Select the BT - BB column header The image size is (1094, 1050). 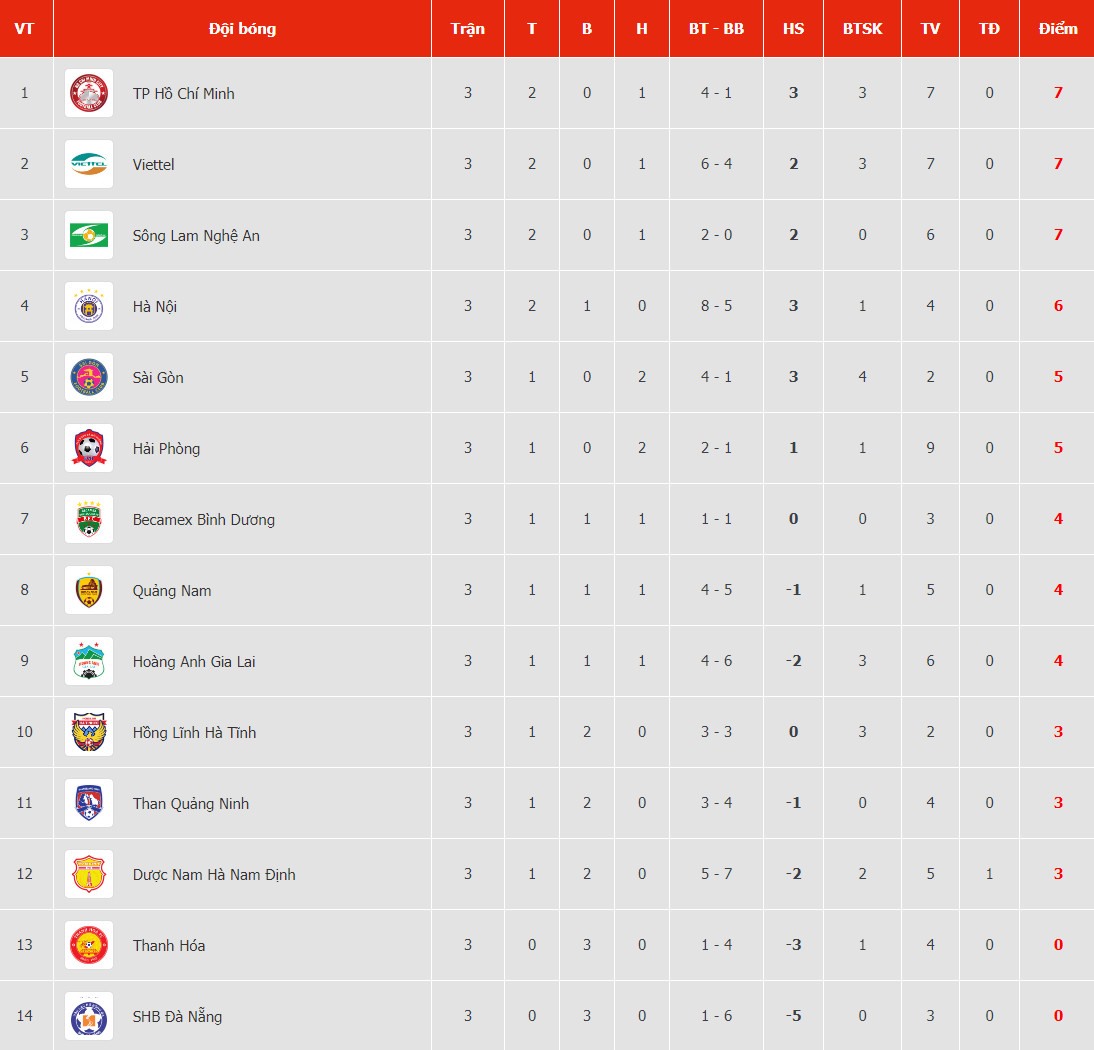[717, 29]
